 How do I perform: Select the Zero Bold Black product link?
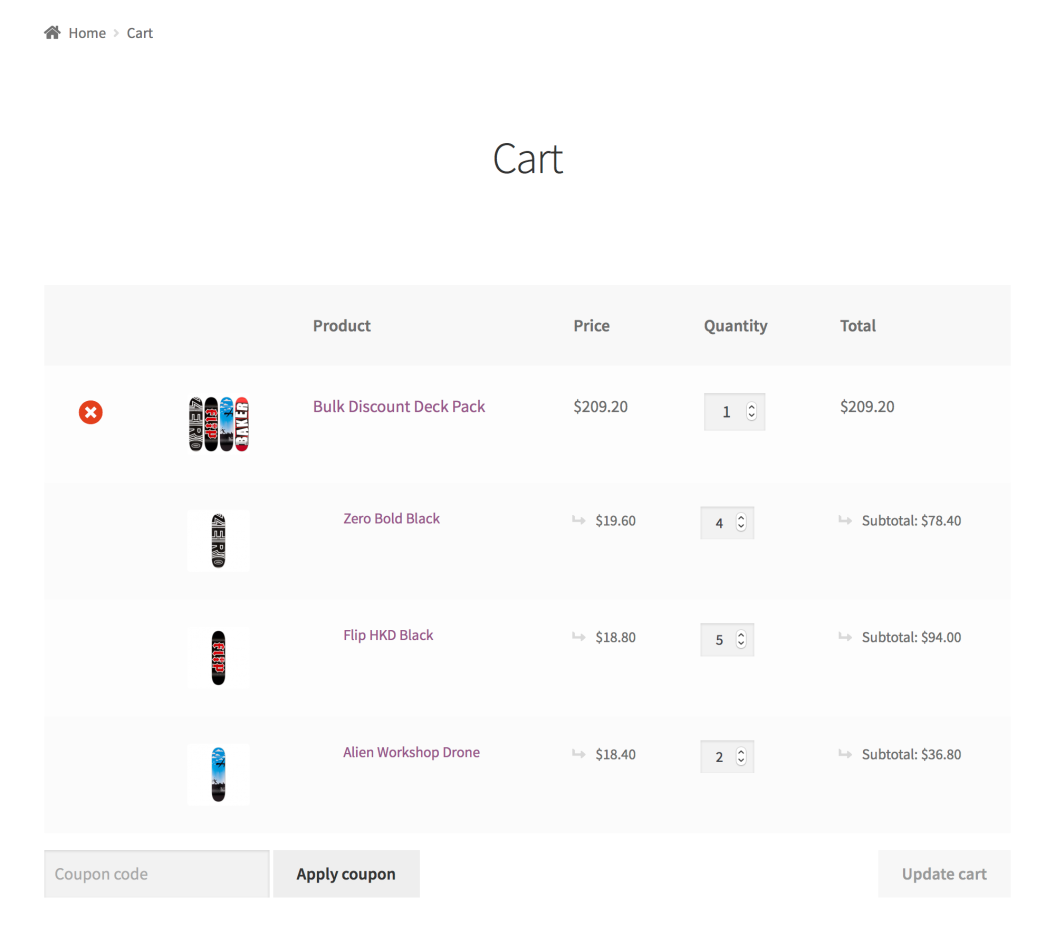(x=391, y=518)
